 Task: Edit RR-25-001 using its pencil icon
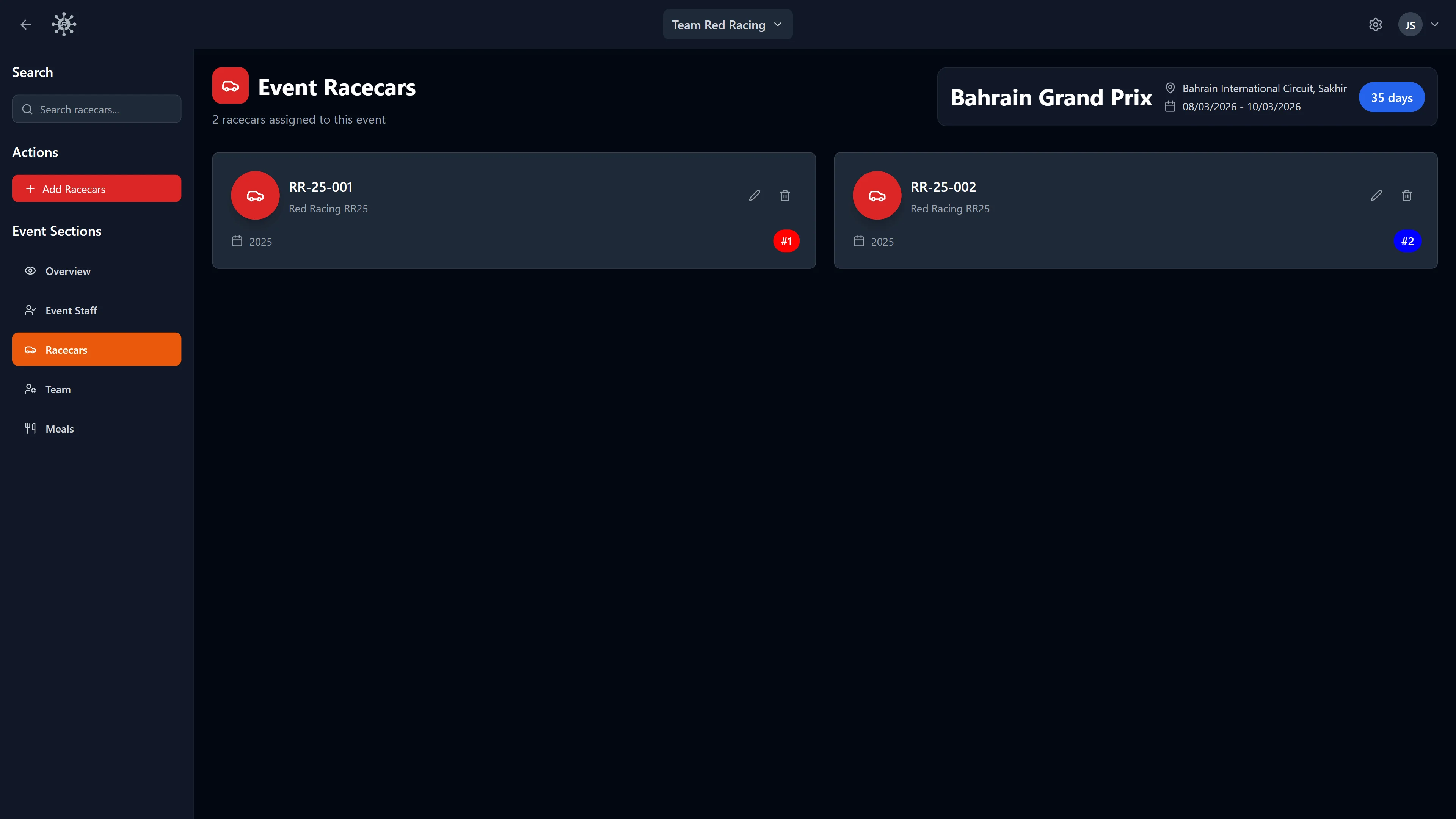(754, 195)
